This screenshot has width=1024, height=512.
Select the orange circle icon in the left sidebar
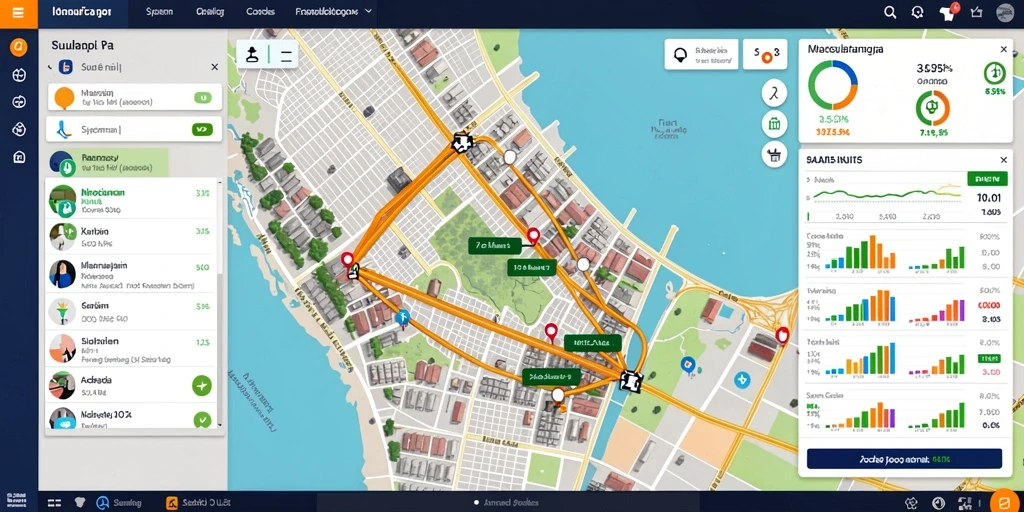pyautogui.click(x=19, y=46)
